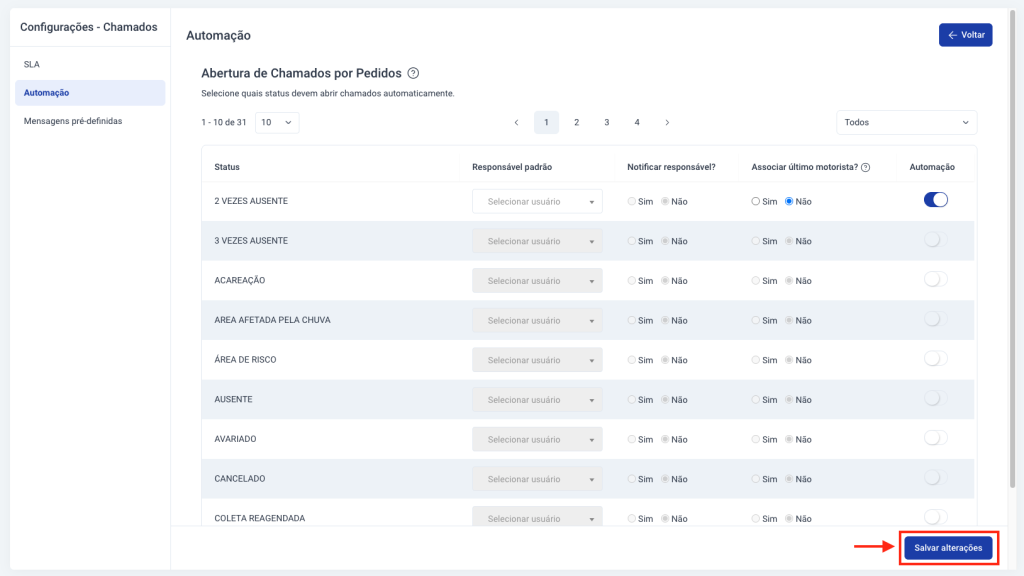Click info icon next to Associar último motorista
Viewport: 1024px width, 576px height.
click(865, 167)
